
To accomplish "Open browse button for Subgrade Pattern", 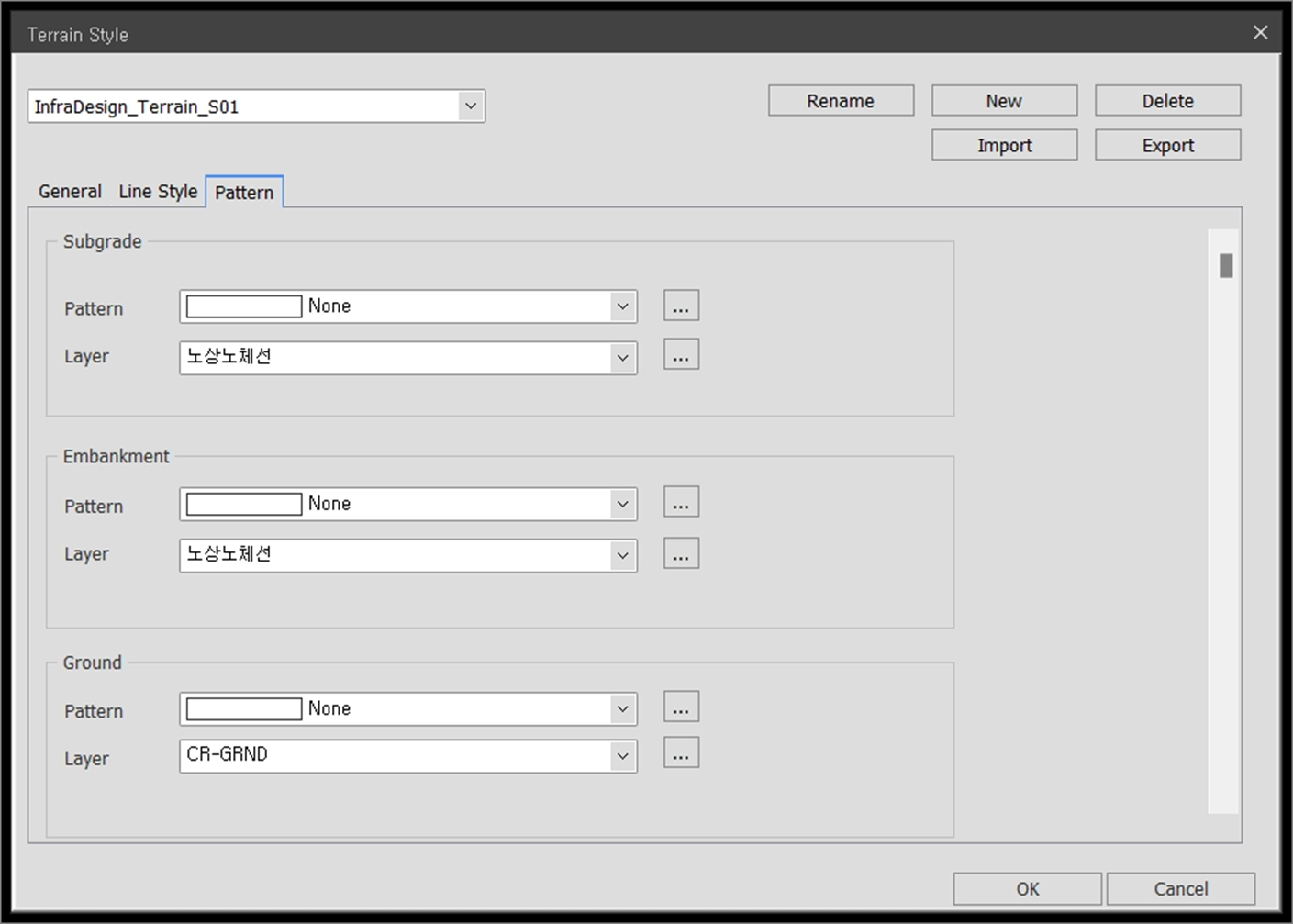I will coord(681,306).
